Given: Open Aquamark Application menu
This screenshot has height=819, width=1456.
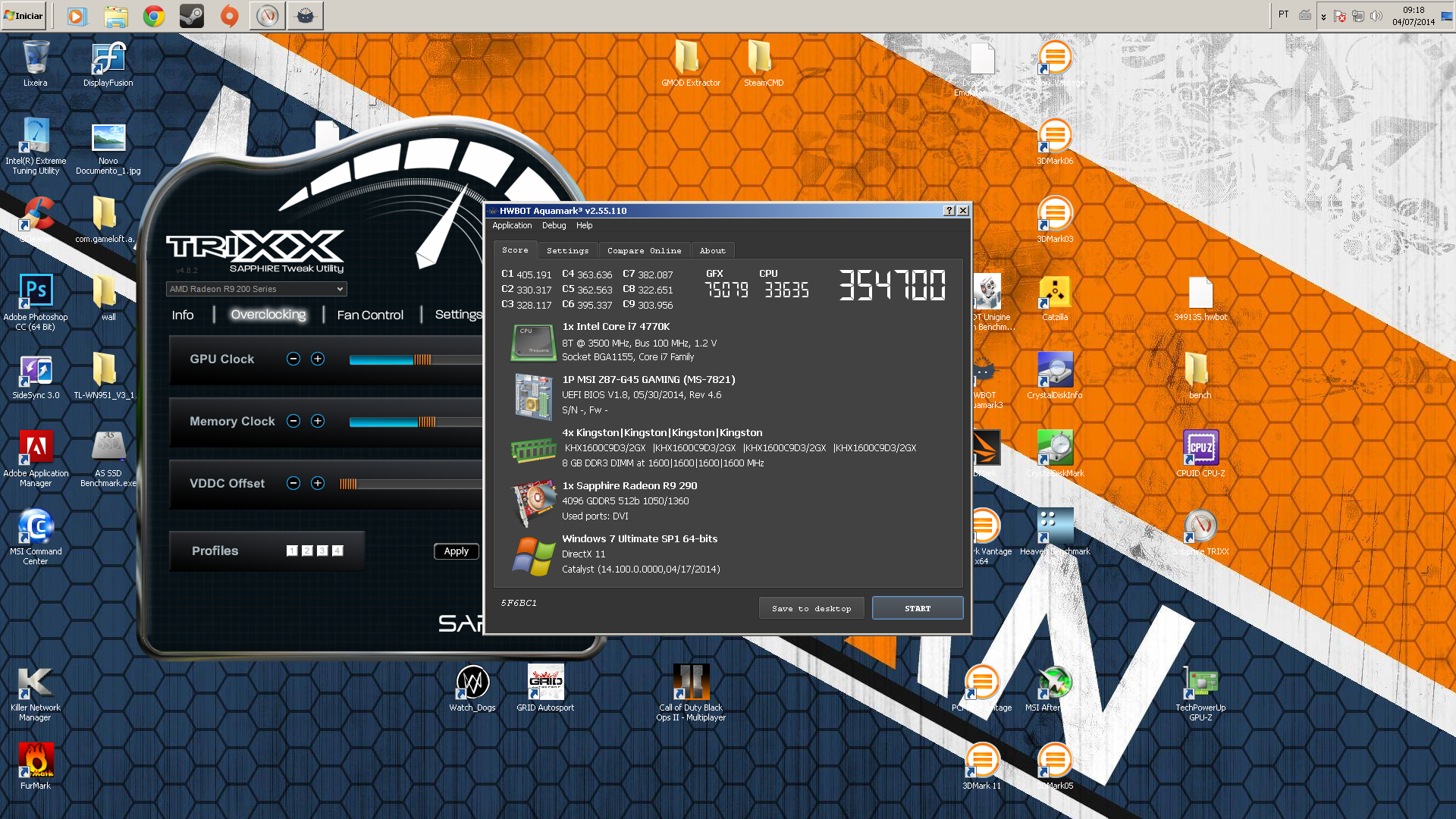Looking at the screenshot, I should coord(512,225).
